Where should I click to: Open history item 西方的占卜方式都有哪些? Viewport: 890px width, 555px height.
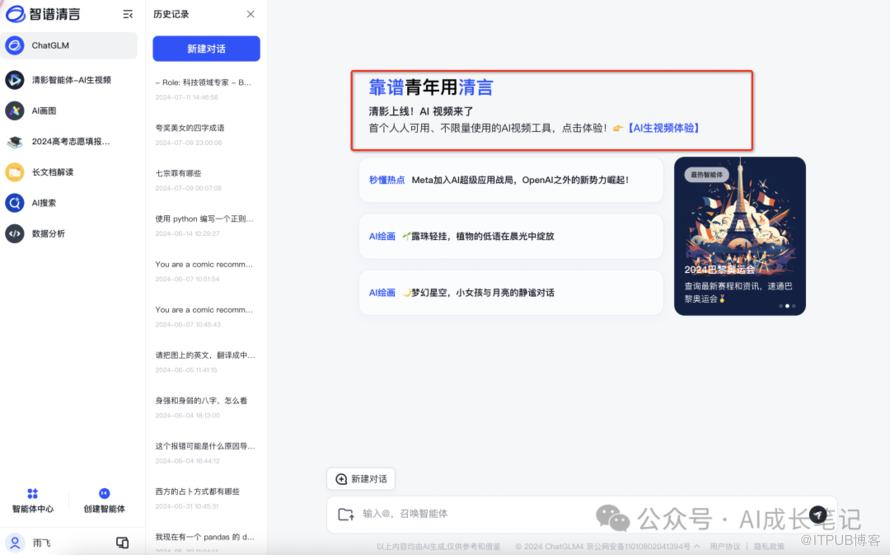click(x=197, y=491)
